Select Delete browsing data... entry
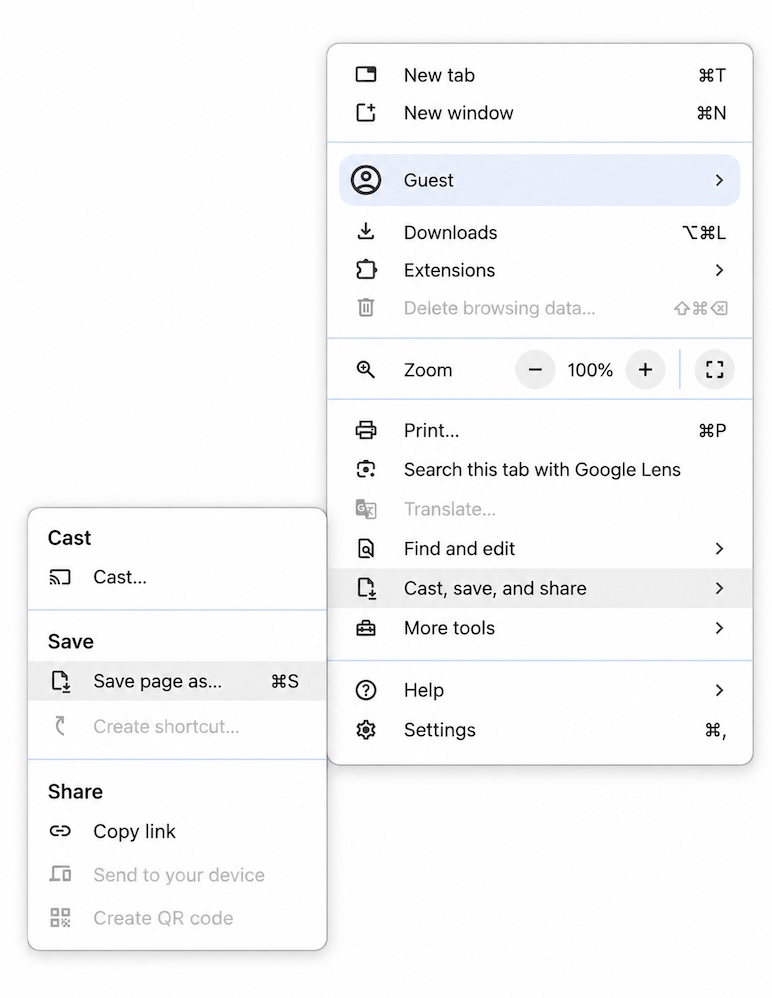772x998 pixels. [540, 308]
